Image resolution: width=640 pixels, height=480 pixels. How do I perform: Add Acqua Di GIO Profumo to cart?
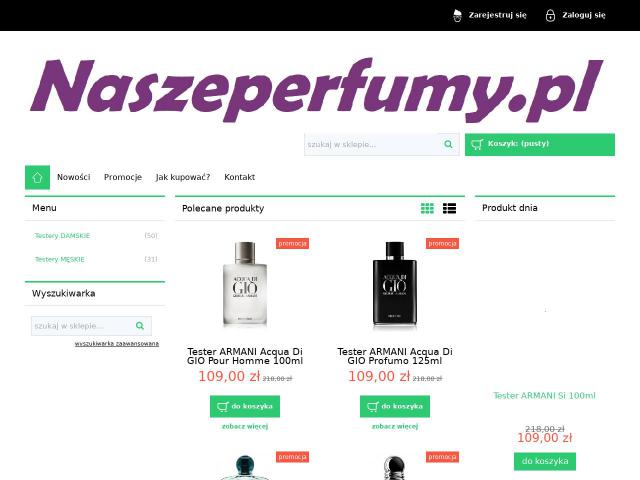coord(395,407)
